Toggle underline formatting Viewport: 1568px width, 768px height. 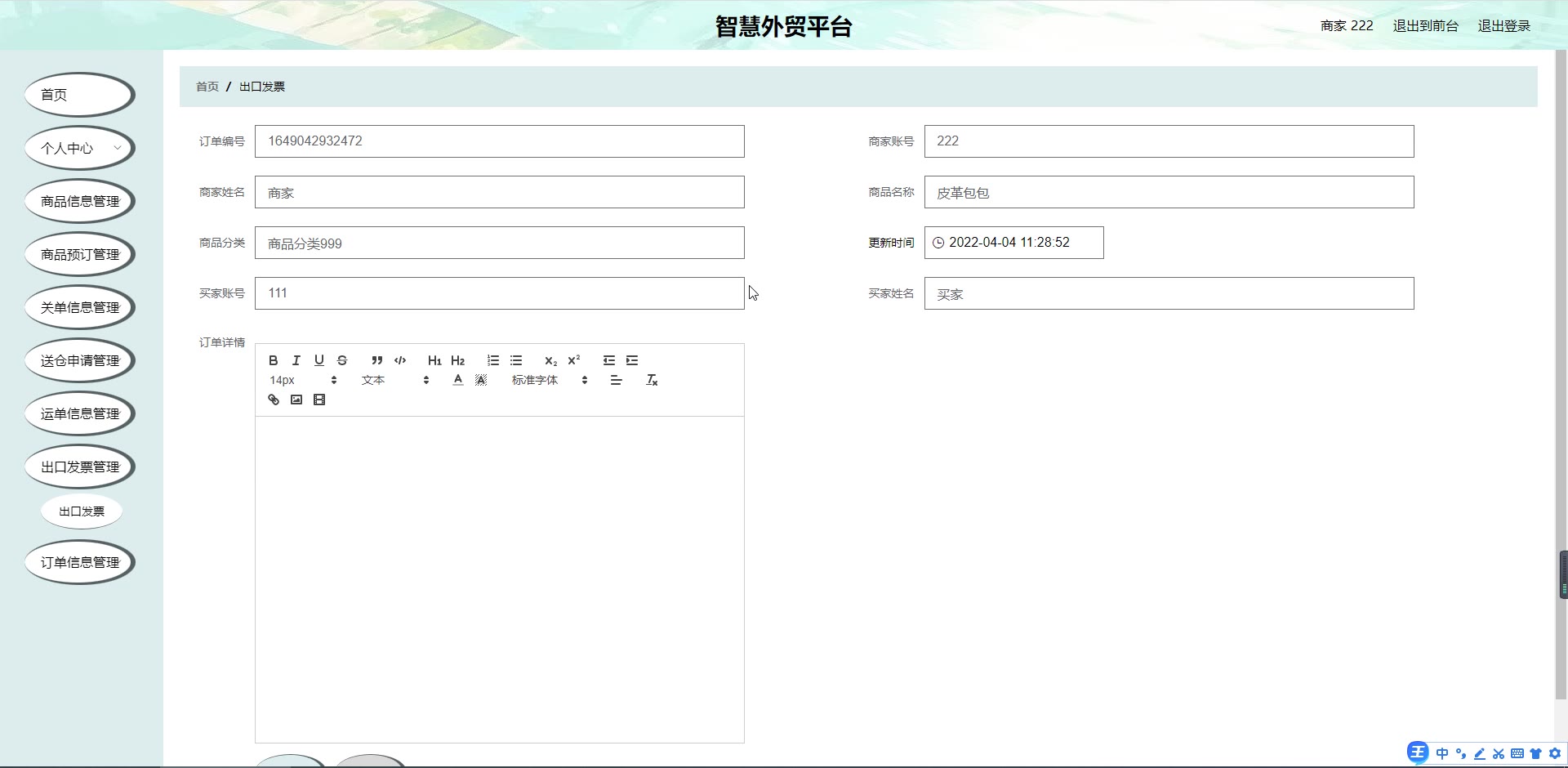(x=319, y=360)
